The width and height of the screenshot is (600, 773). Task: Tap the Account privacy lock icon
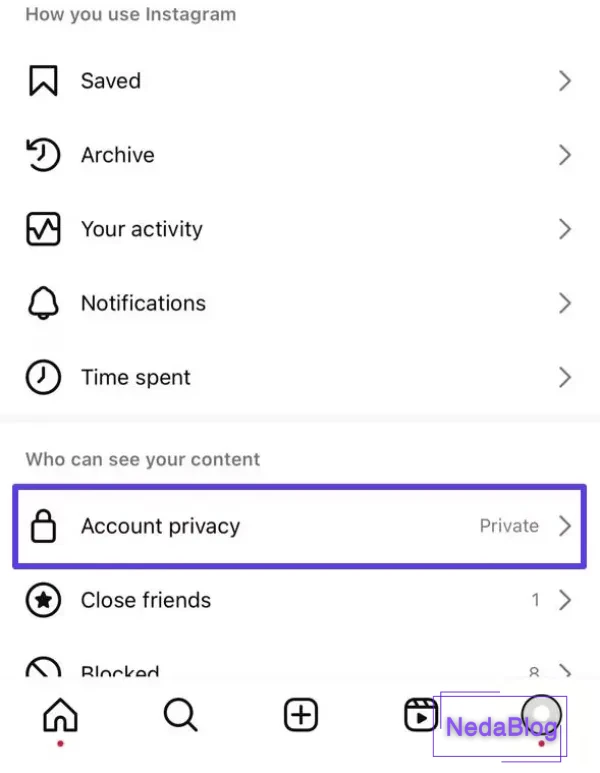pos(43,527)
